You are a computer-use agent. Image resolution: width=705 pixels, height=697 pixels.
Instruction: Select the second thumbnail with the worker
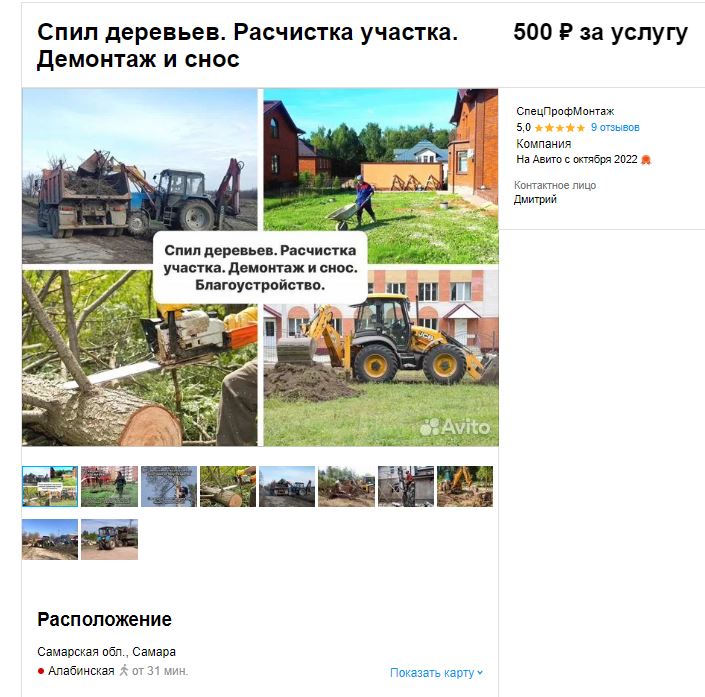[109, 487]
